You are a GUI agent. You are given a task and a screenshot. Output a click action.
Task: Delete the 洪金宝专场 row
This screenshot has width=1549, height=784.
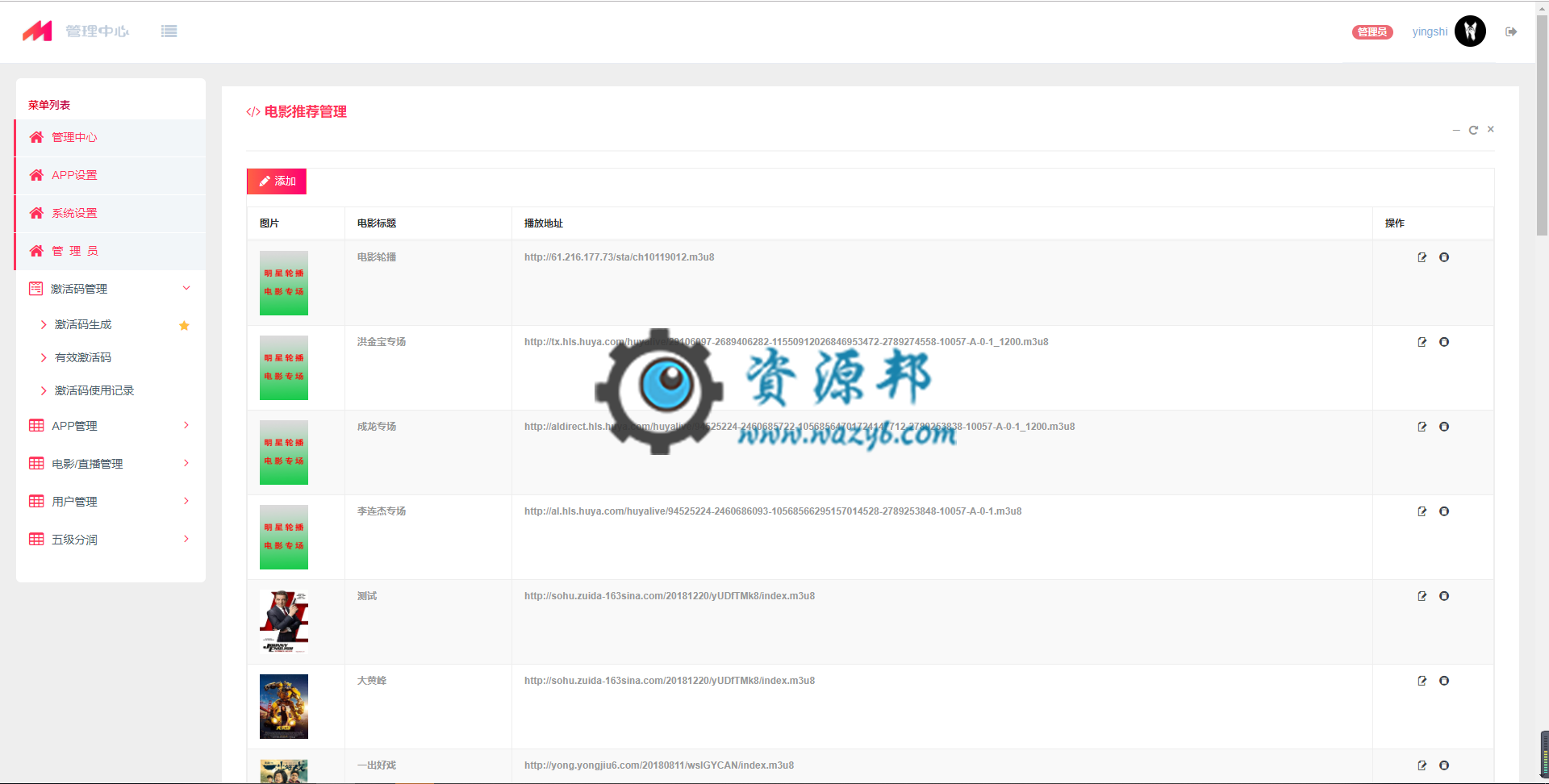pyautogui.click(x=1444, y=342)
